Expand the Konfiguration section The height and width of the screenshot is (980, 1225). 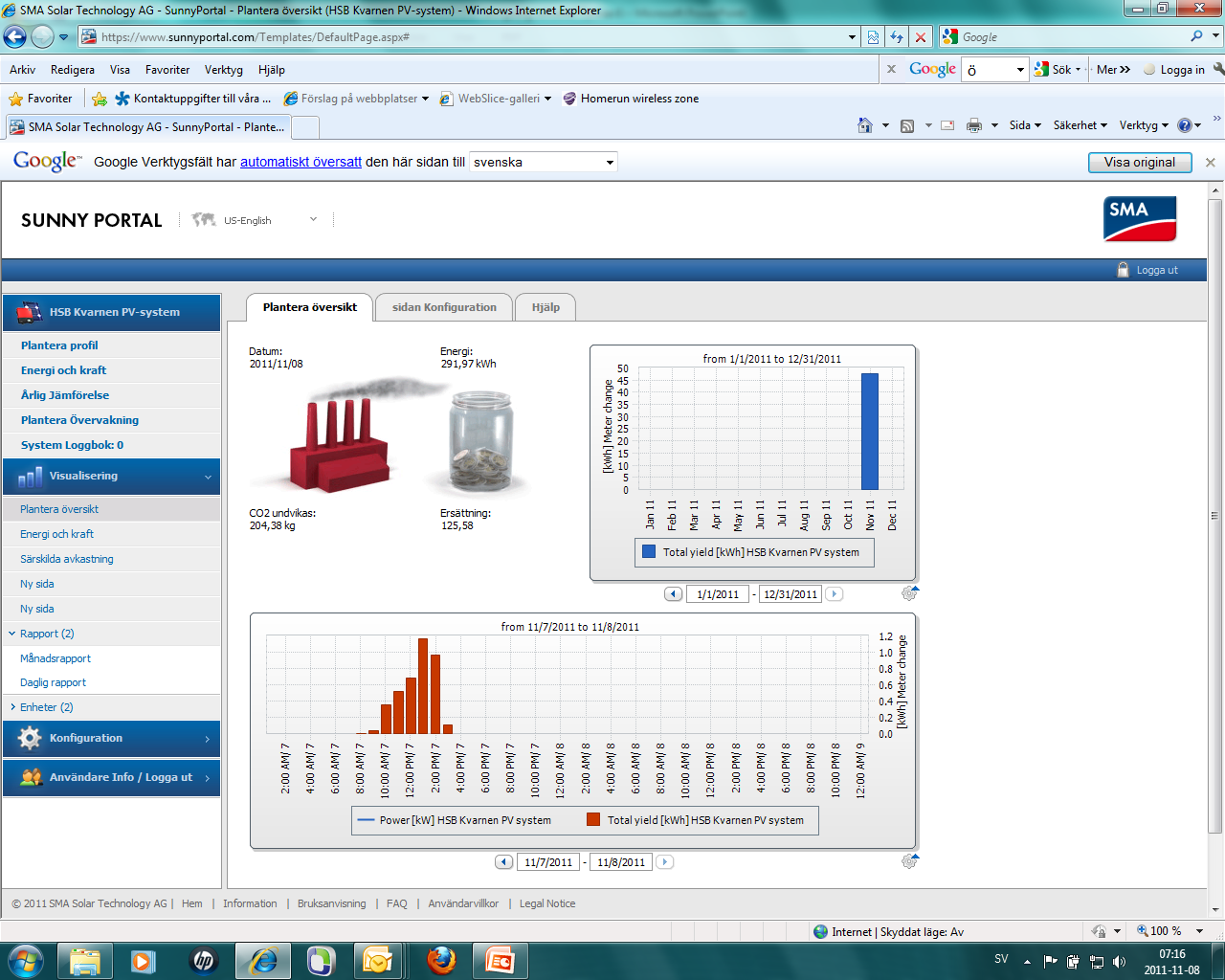tap(111, 738)
